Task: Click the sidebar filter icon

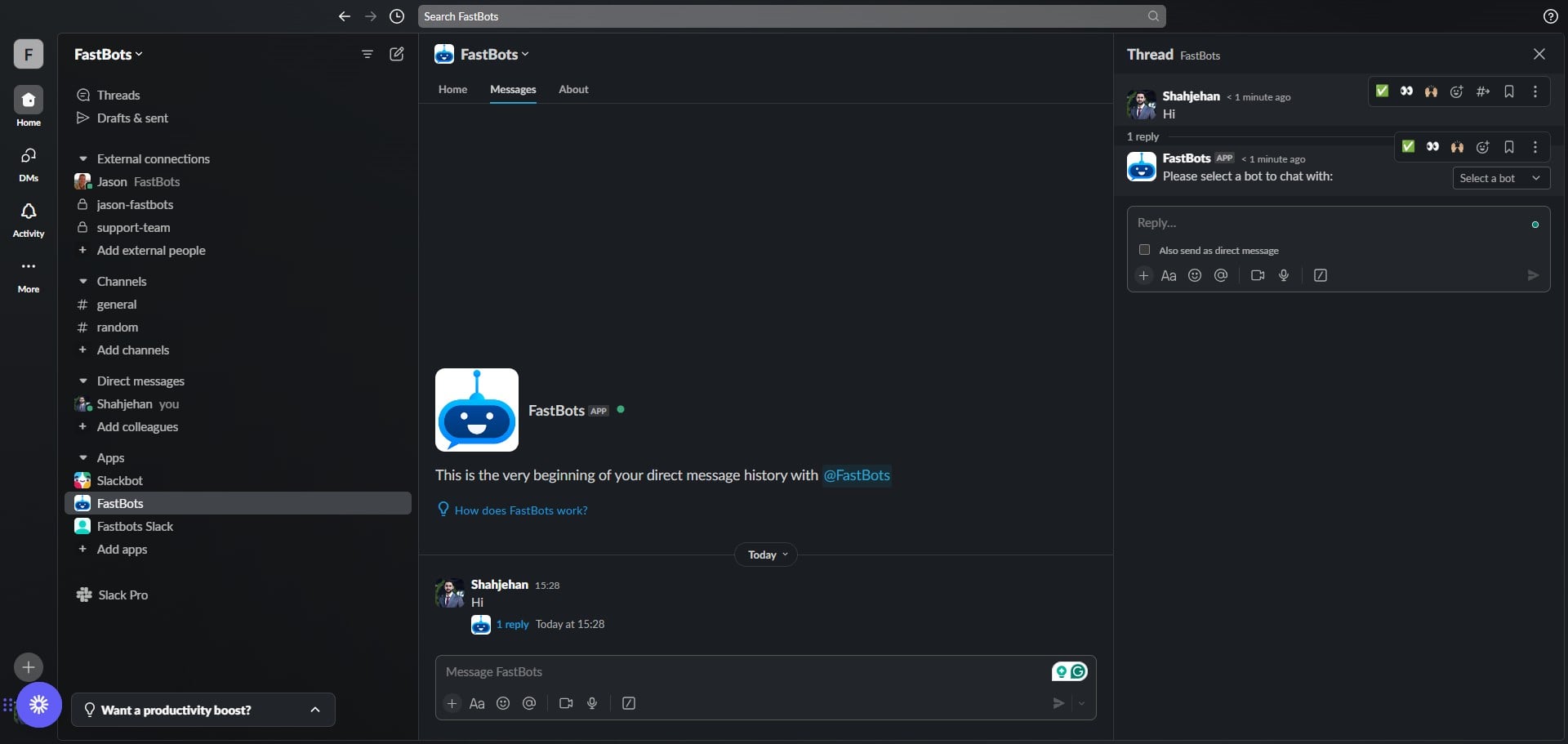Action: (367, 54)
